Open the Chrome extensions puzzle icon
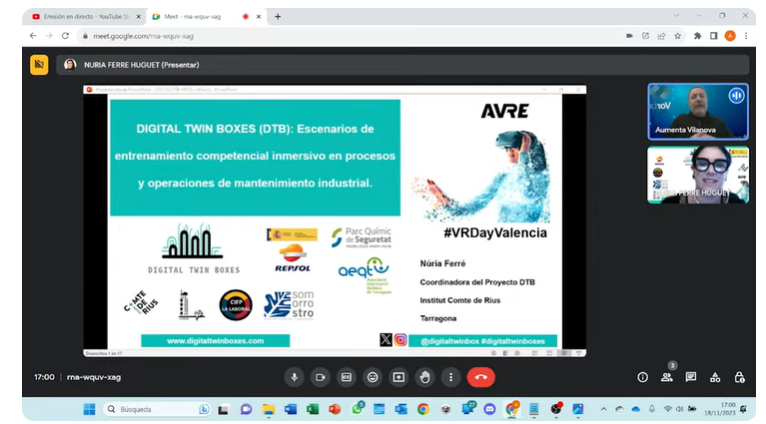766x424 pixels. [698, 36]
